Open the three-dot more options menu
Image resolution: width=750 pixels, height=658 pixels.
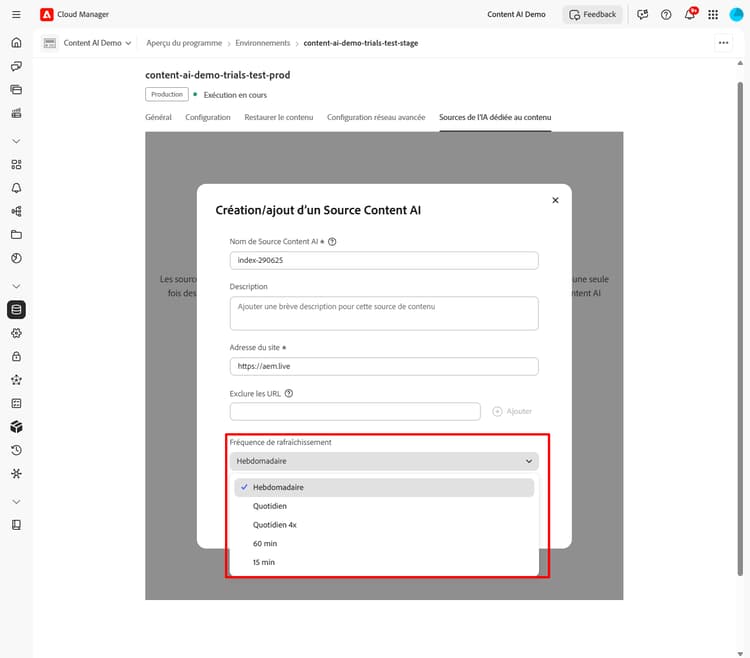point(723,43)
